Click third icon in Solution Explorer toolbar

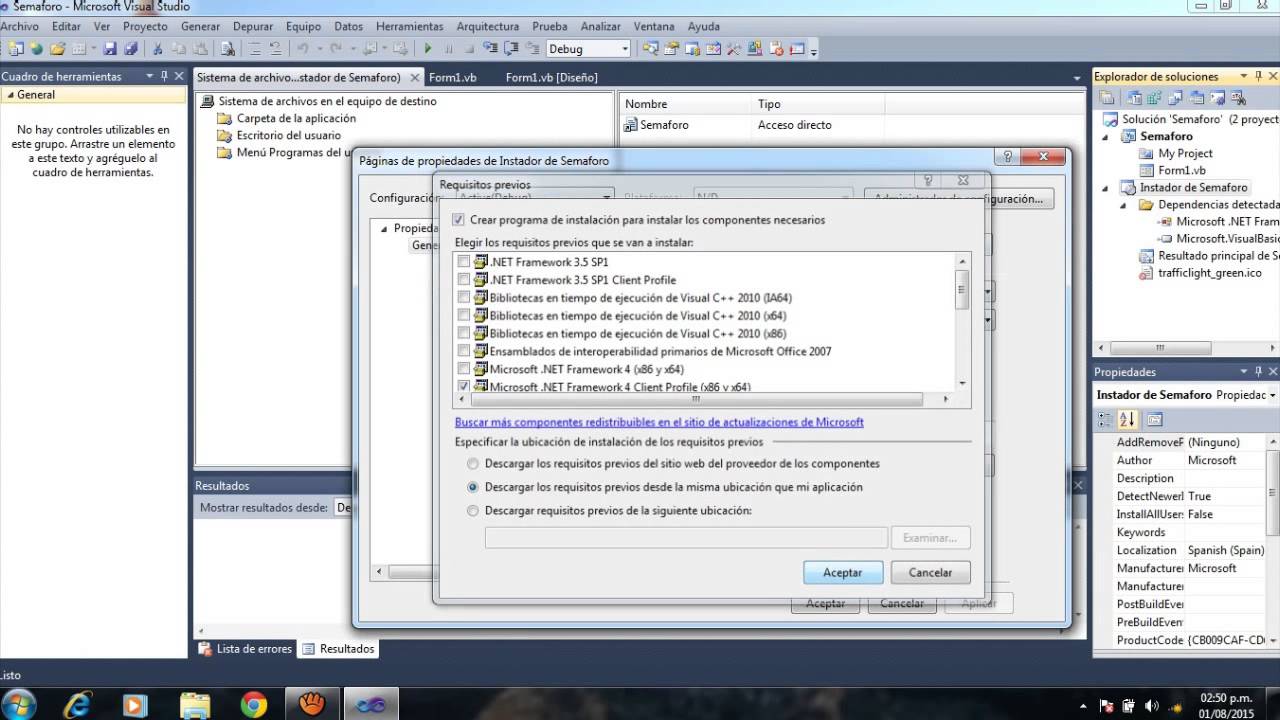pos(1155,98)
